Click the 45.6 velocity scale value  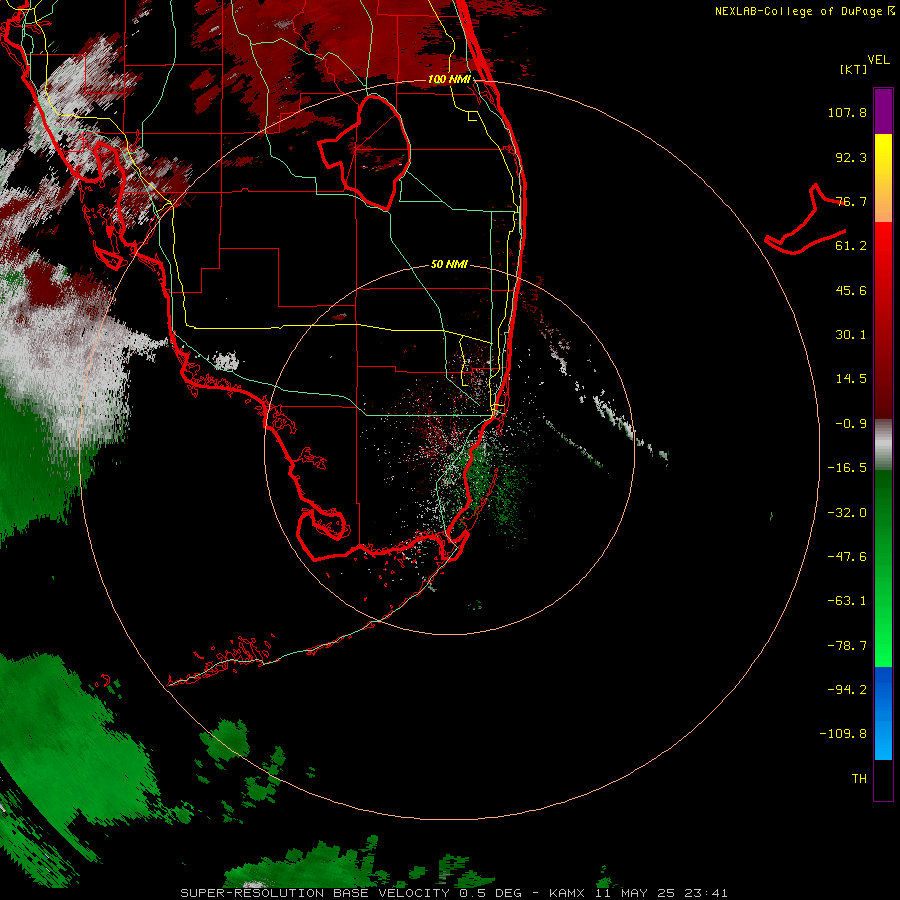click(851, 290)
